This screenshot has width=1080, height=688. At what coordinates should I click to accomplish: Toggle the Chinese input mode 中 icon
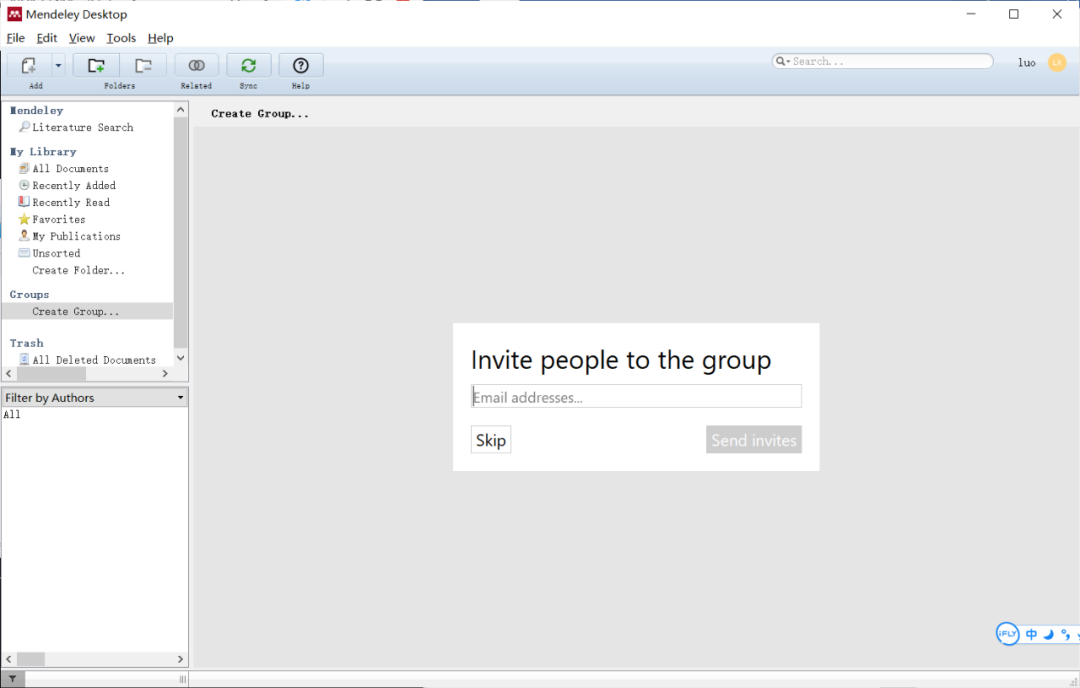click(x=1031, y=634)
